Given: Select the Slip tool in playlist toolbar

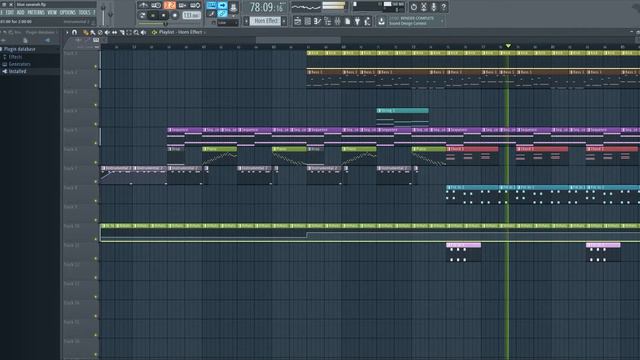Looking at the screenshot, I should (x=114, y=32).
